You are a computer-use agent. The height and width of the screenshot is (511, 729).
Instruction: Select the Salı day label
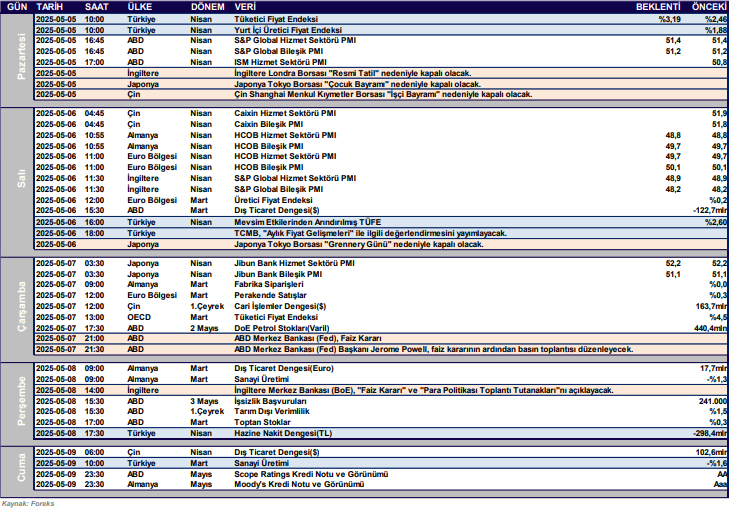21,179
